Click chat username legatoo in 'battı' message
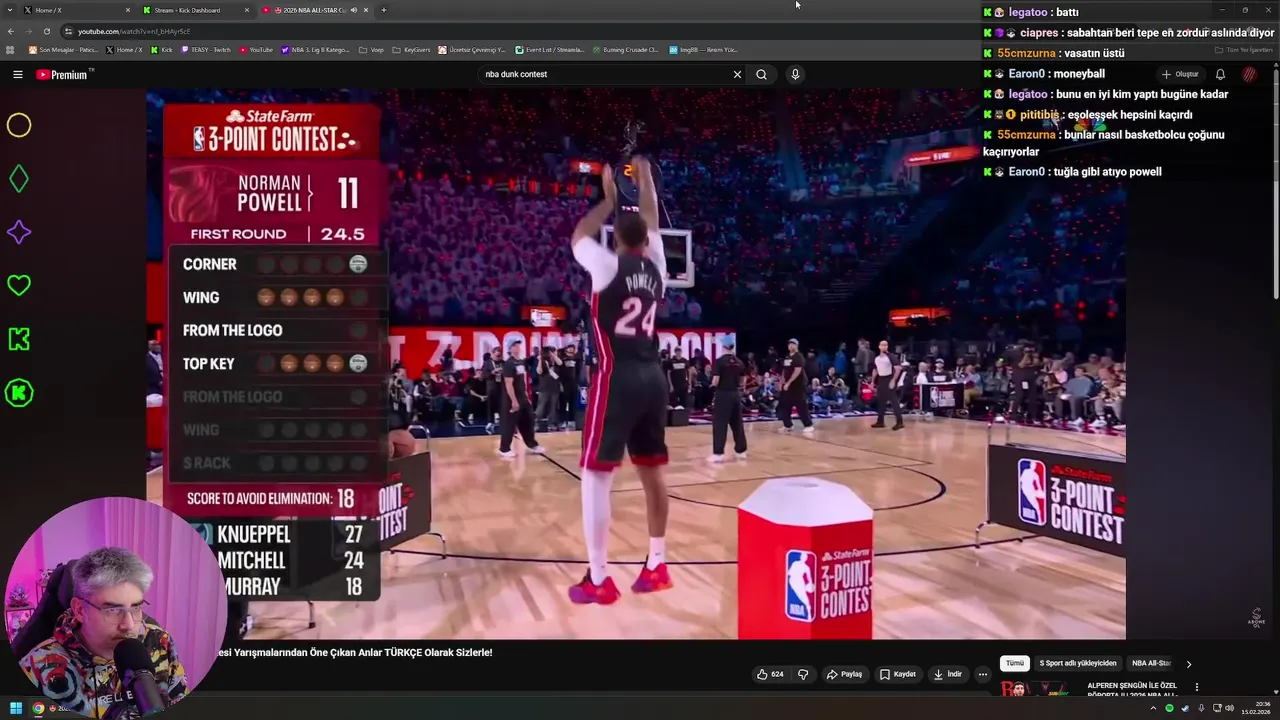The width and height of the screenshot is (1280, 720). pos(1027,12)
